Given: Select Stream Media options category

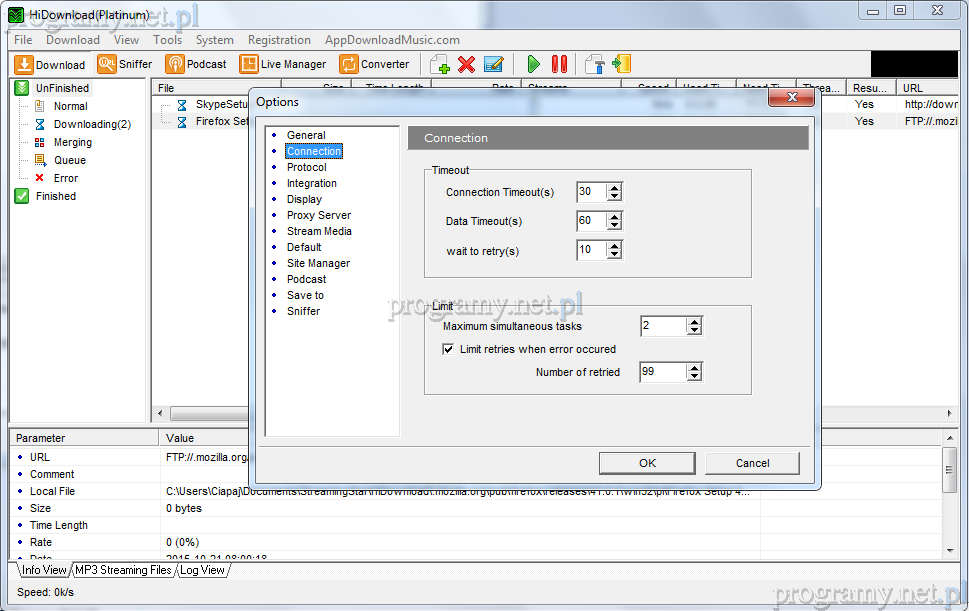Looking at the screenshot, I should (319, 231).
